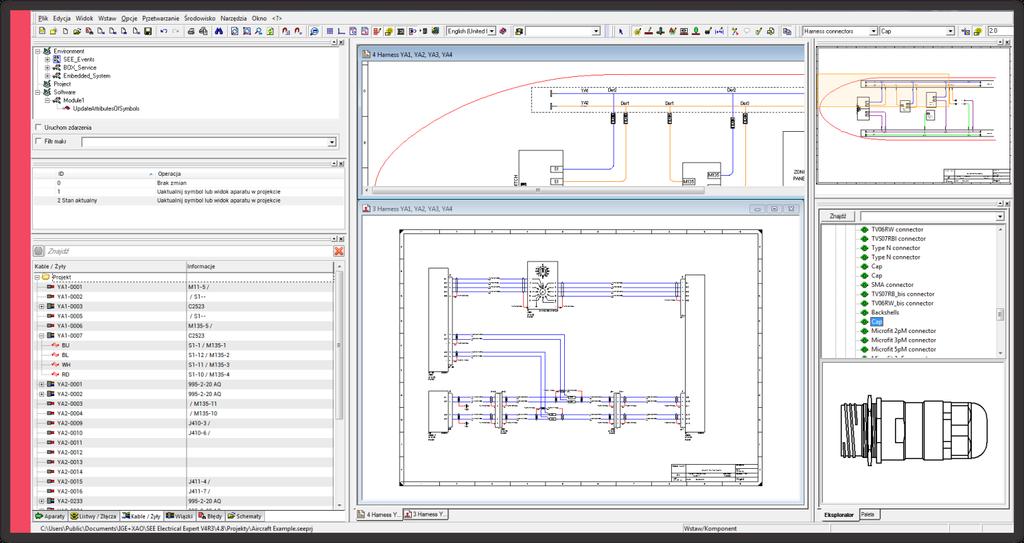Click the open folder toolbar icon

pos(76,31)
